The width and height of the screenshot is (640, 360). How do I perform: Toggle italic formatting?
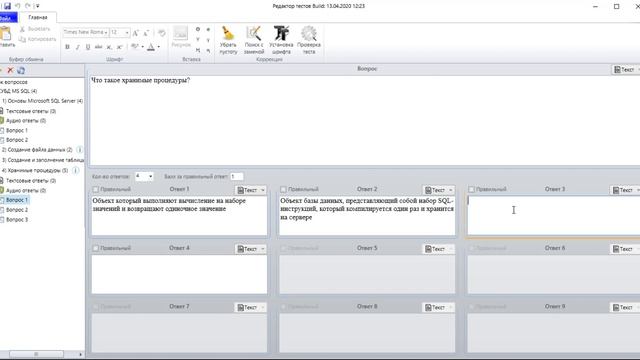(78, 47)
